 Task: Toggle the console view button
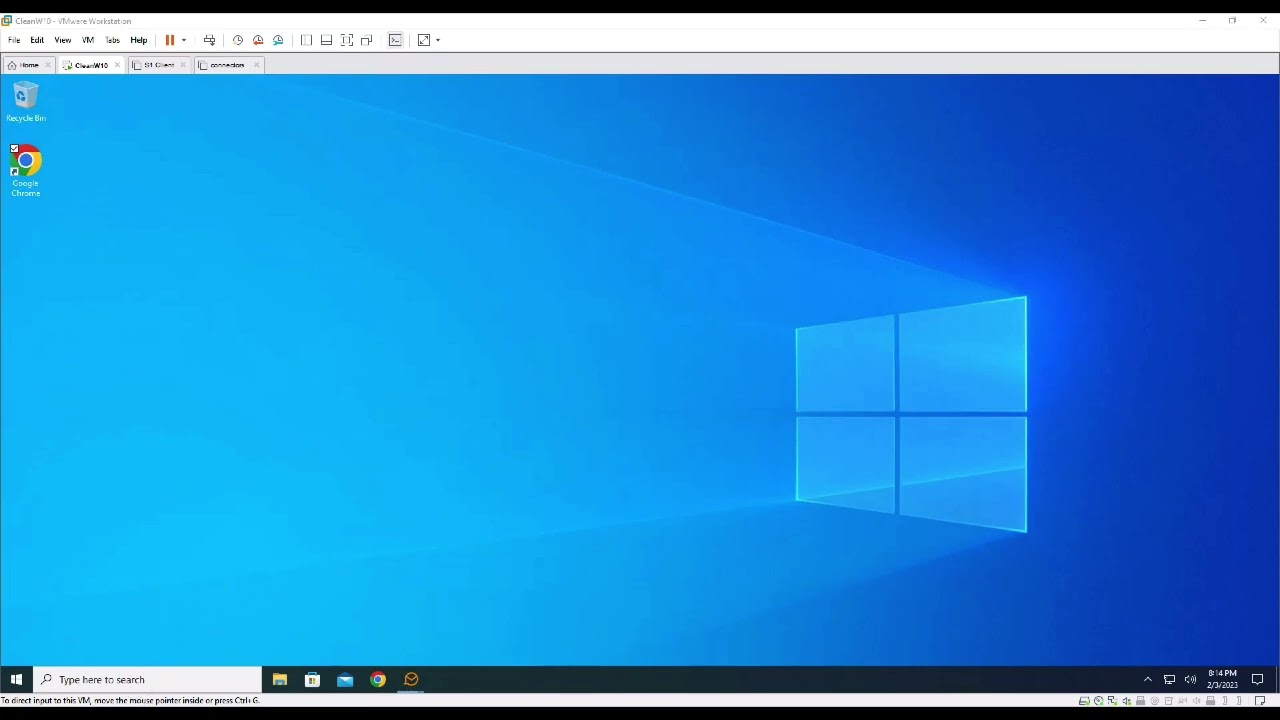click(x=395, y=40)
